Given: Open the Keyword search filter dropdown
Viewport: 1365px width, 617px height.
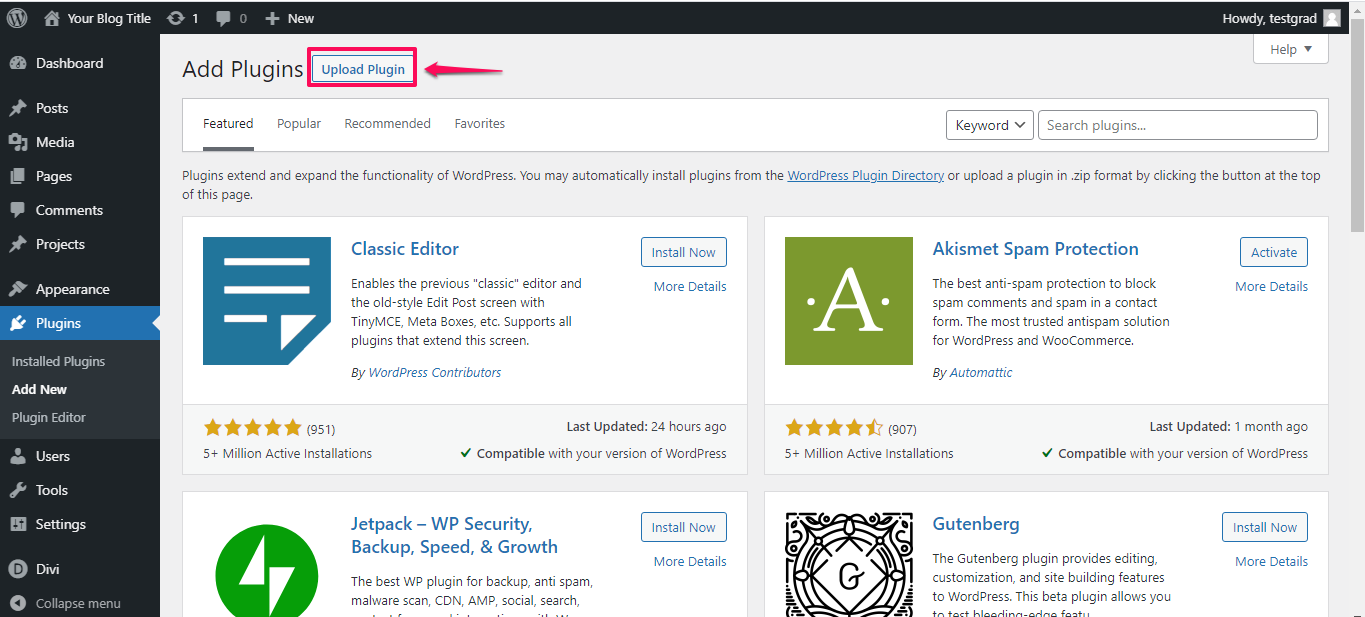Looking at the screenshot, I should tap(989, 124).
